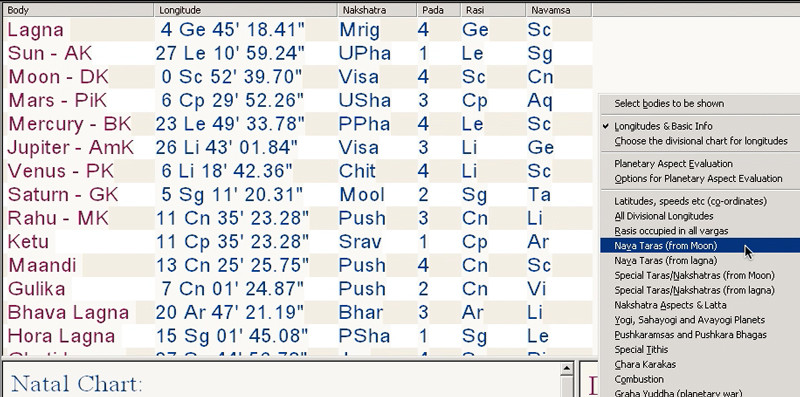The height and width of the screenshot is (397, 800).
Task: Select the 'Moon - DK' row
Action: pos(298,77)
